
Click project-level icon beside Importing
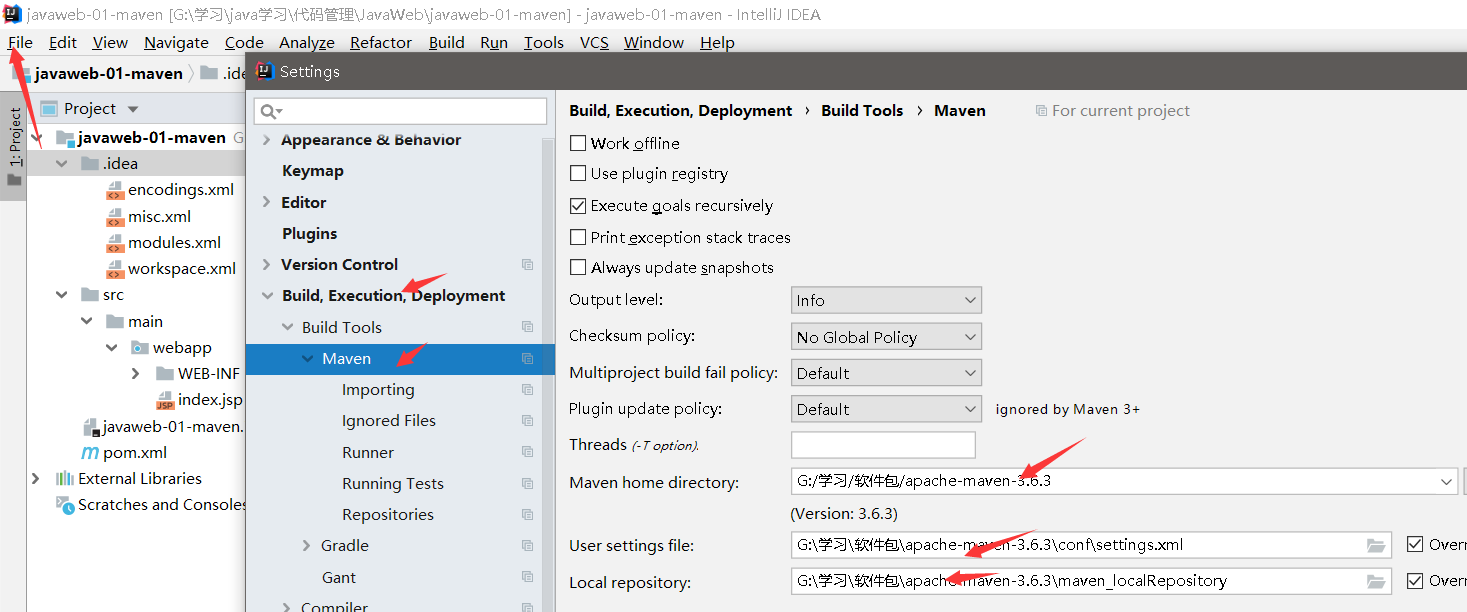click(x=528, y=390)
